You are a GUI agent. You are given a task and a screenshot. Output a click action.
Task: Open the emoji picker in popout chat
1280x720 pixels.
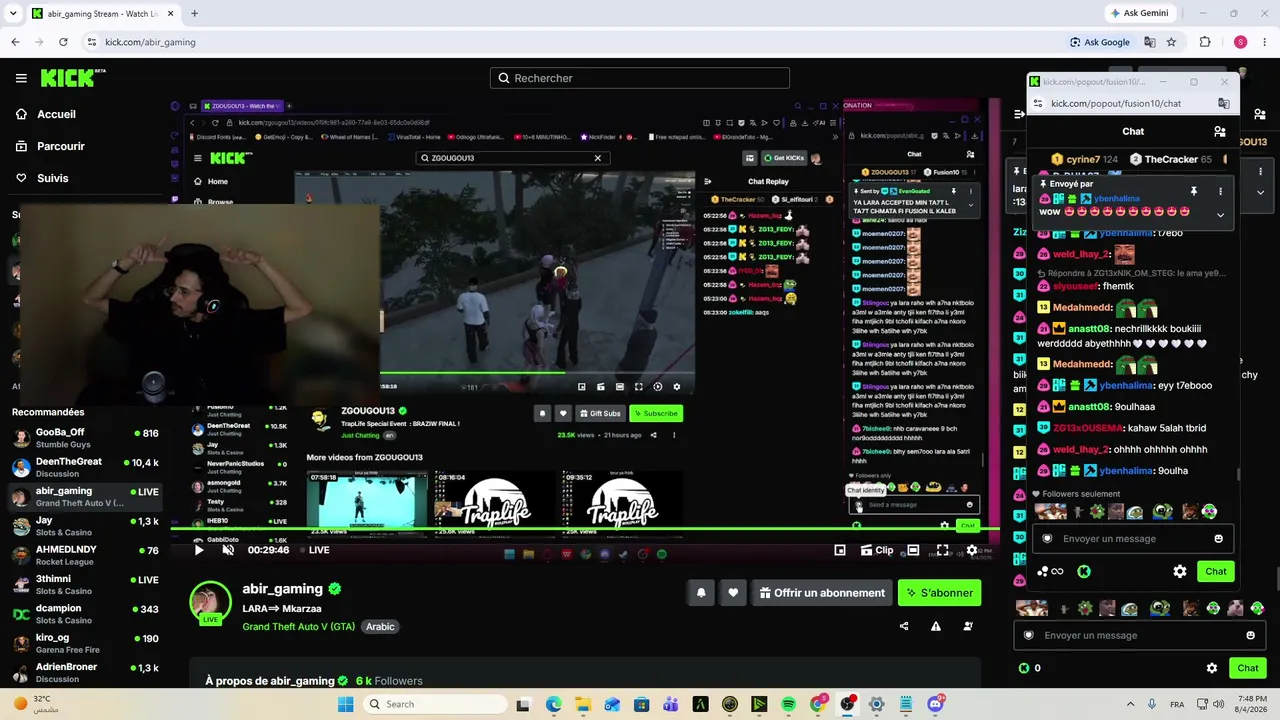coord(1218,539)
